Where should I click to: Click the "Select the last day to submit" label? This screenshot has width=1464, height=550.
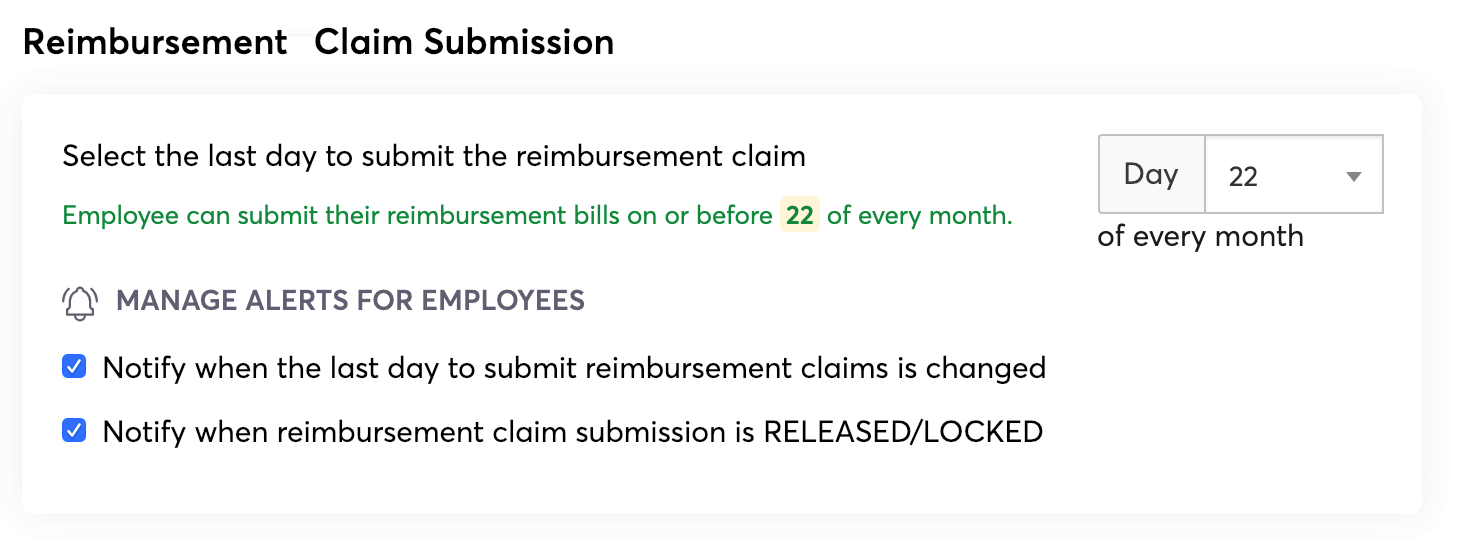tap(433, 156)
